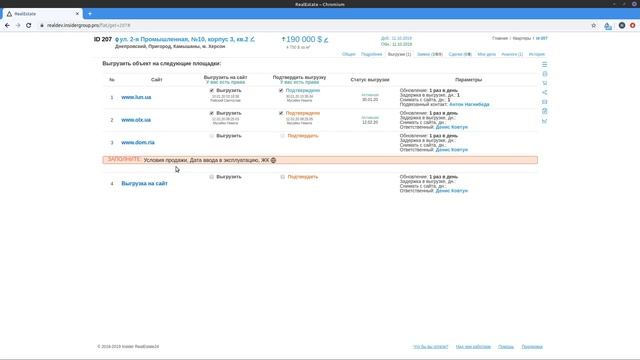Click the cart icon in right sidebar
This screenshot has height=360, width=640.
click(544, 83)
